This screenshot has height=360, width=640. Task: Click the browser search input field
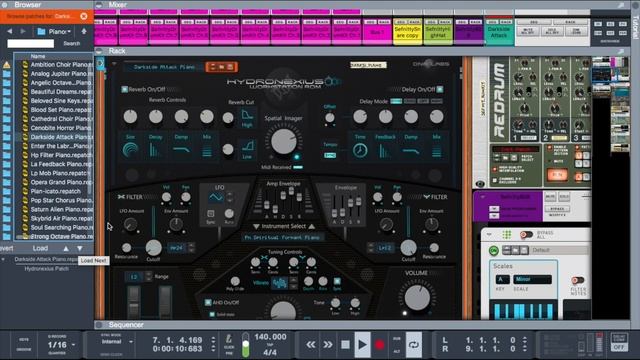[30, 43]
